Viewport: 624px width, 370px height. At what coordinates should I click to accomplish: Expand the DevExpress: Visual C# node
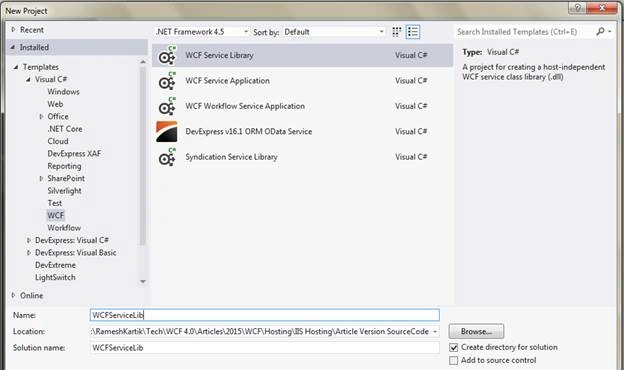(x=28, y=240)
